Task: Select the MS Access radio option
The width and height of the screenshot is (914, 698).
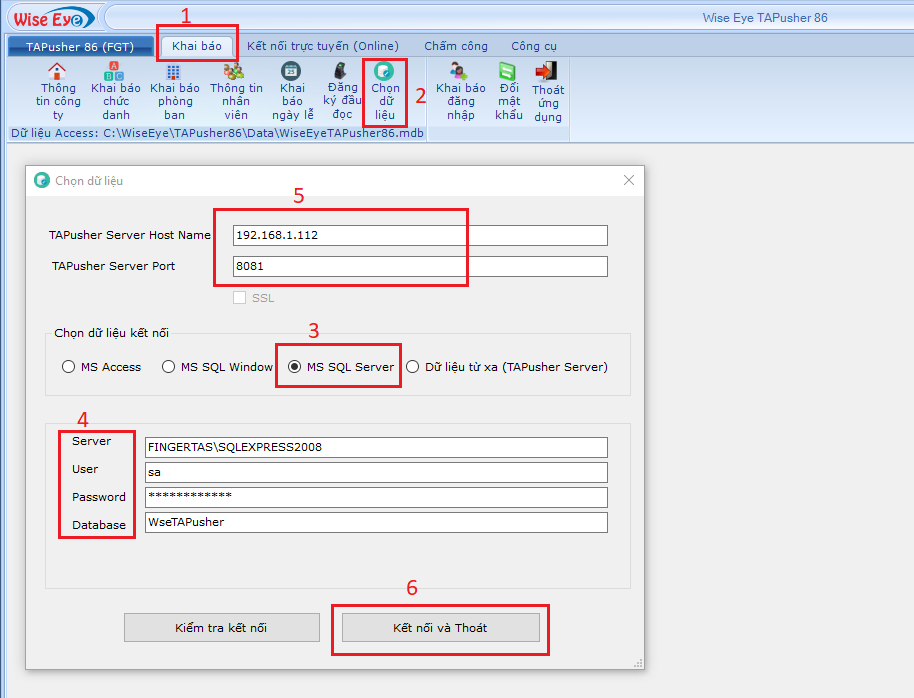Action: [x=69, y=367]
